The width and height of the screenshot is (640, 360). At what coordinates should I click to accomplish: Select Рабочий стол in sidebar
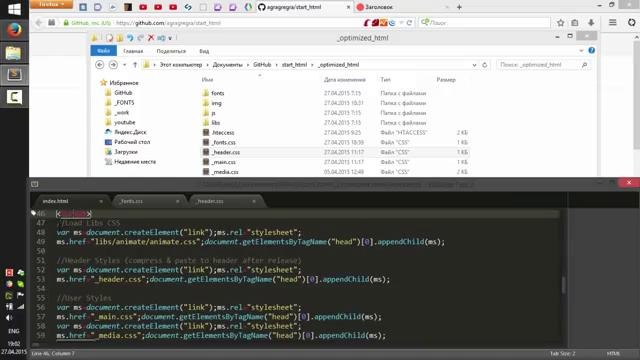132,142
